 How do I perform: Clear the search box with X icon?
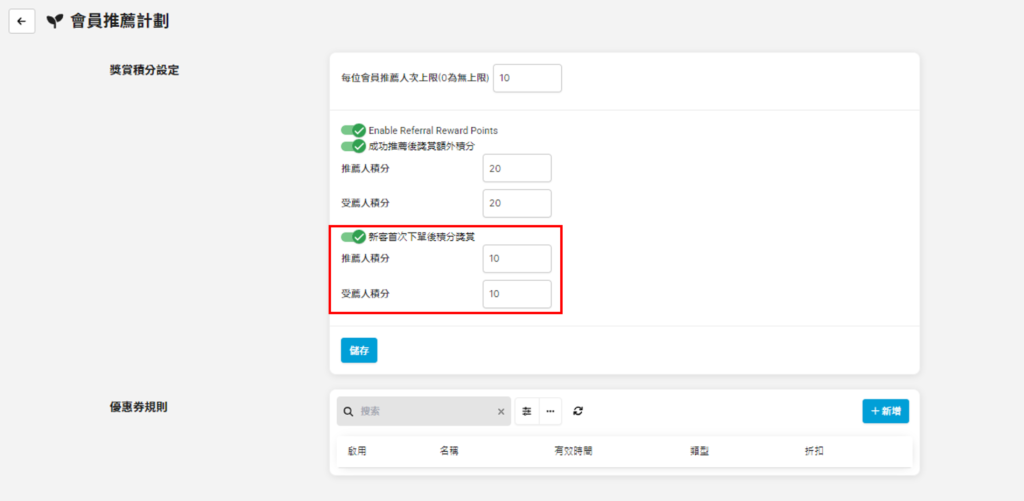[501, 411]
